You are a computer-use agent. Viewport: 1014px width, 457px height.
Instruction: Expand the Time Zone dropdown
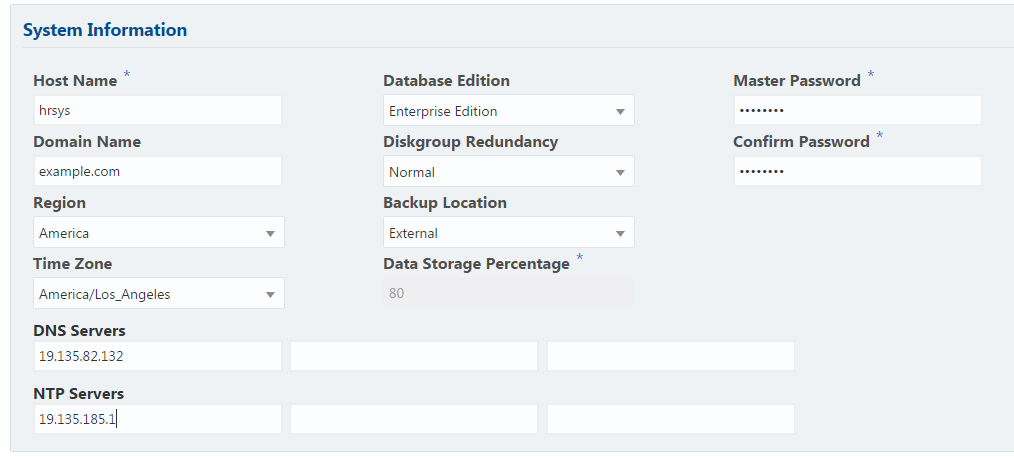pyautogui.click(x=158, y=294)
